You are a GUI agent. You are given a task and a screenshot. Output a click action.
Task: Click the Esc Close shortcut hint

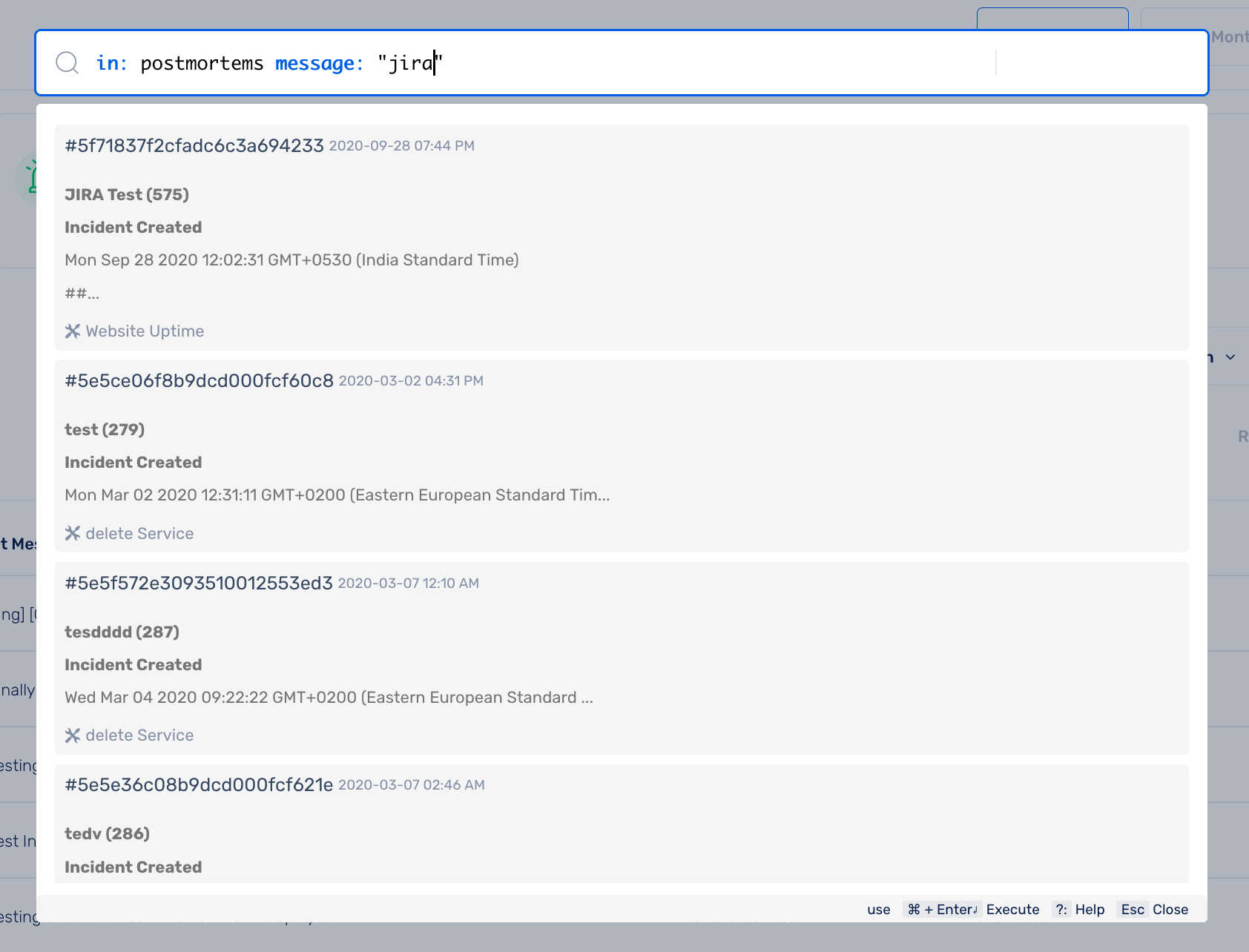tap(1153, 910)
